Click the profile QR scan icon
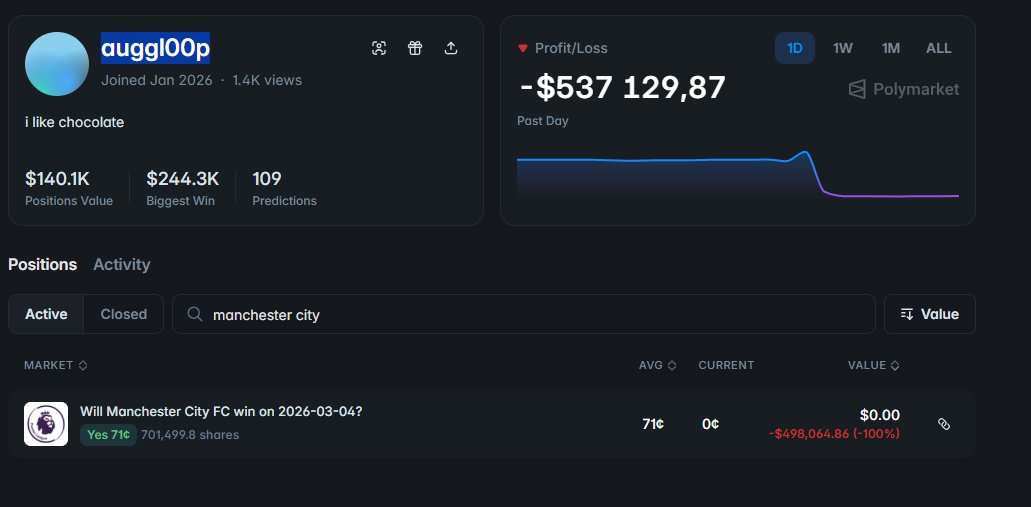Screen dimensions: 1031x507 coord(379,48)
